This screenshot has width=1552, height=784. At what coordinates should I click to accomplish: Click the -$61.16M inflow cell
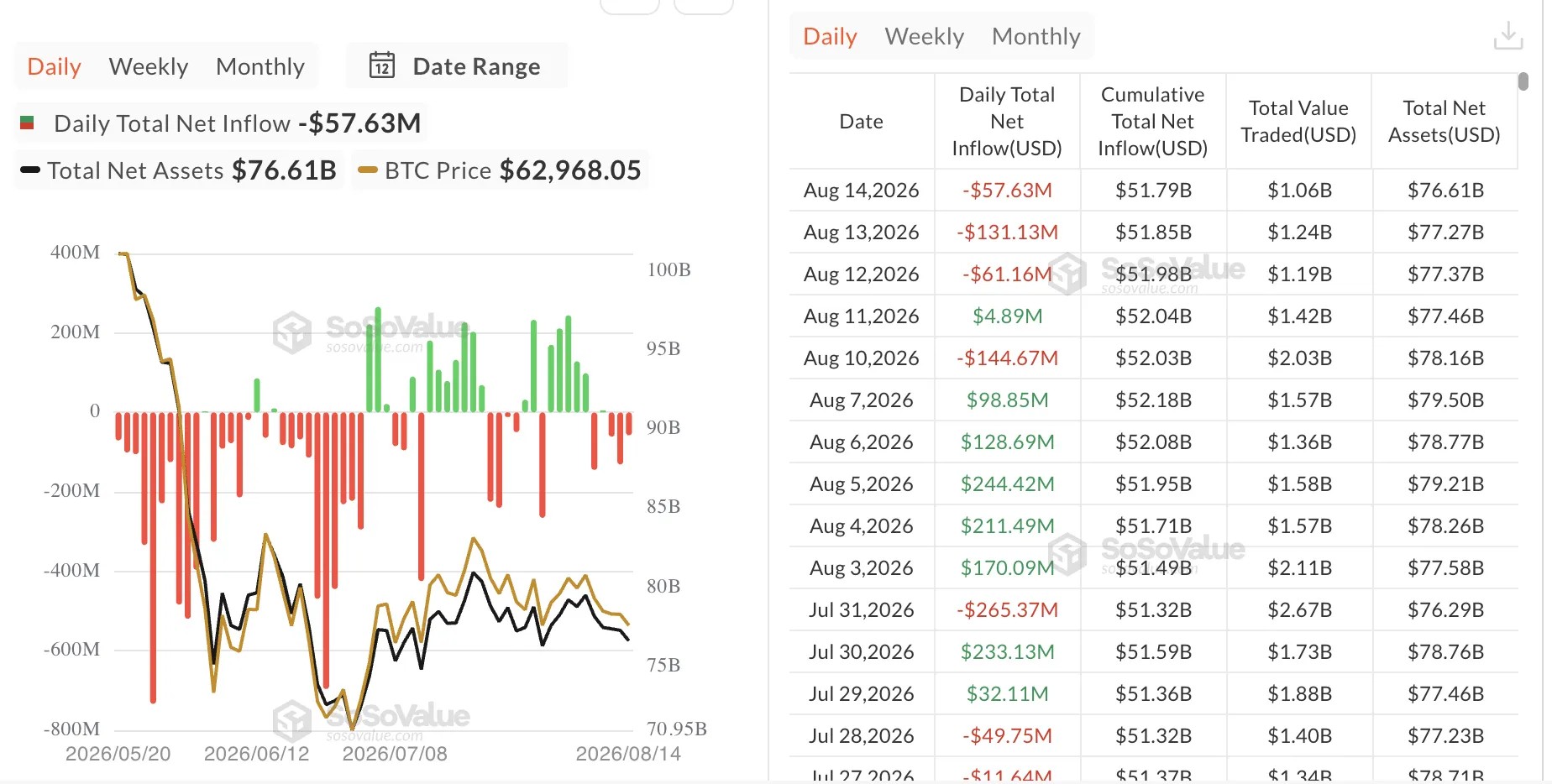tap(1007, 274)
